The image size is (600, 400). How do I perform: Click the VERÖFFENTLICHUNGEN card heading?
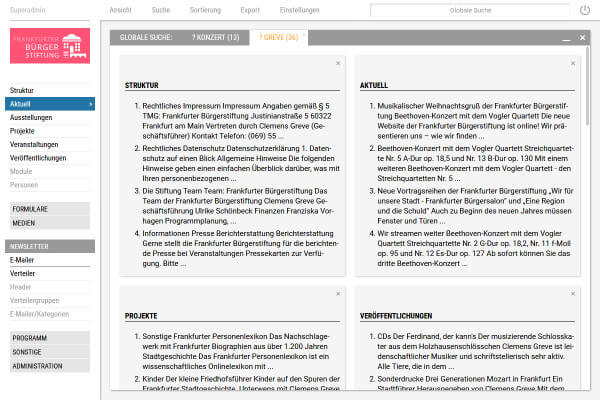coord(396,316)
